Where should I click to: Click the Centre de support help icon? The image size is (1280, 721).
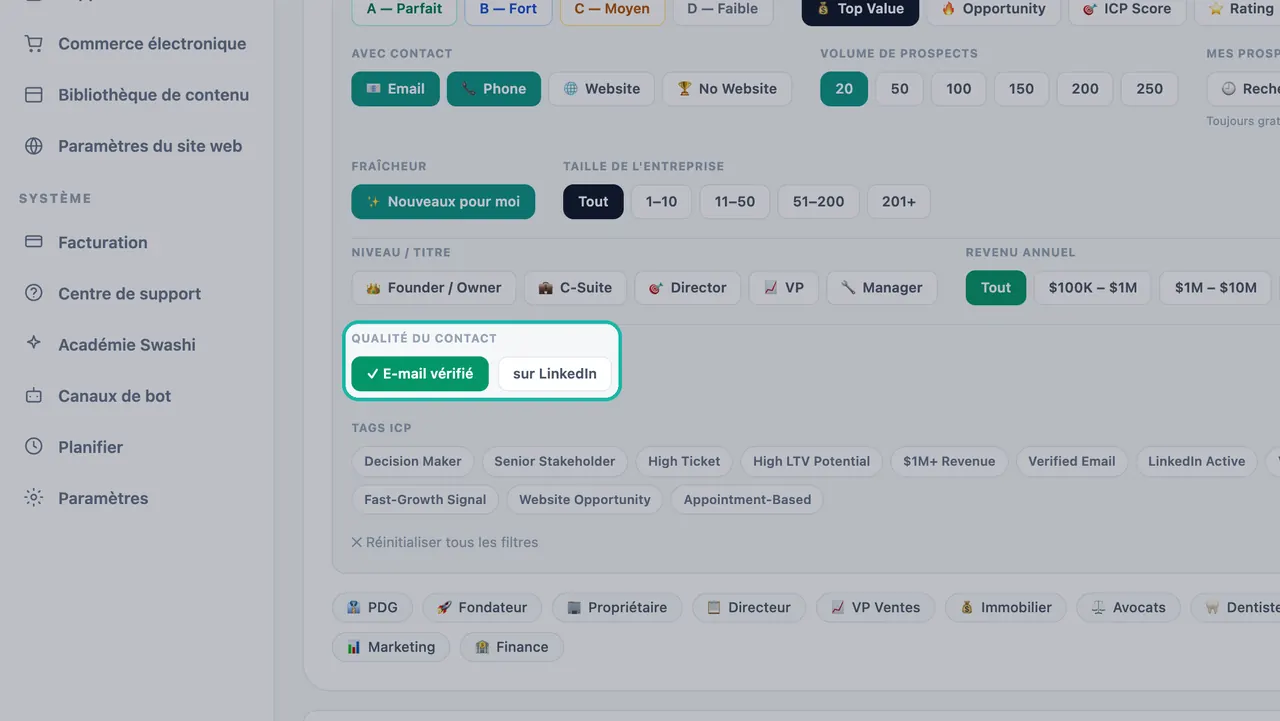(34, 293)
